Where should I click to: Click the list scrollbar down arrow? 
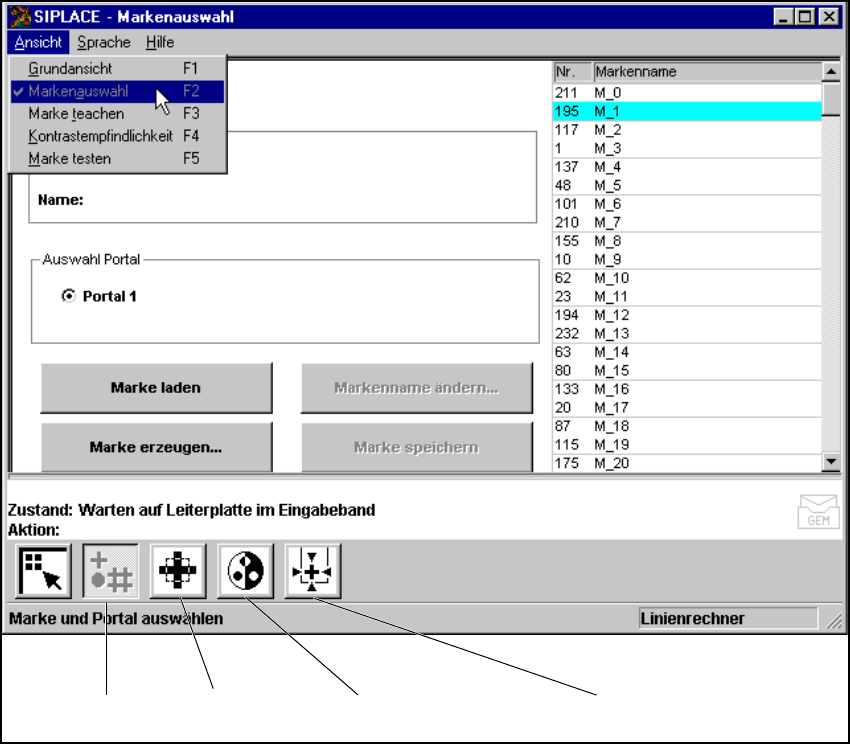tap(831, 462)
